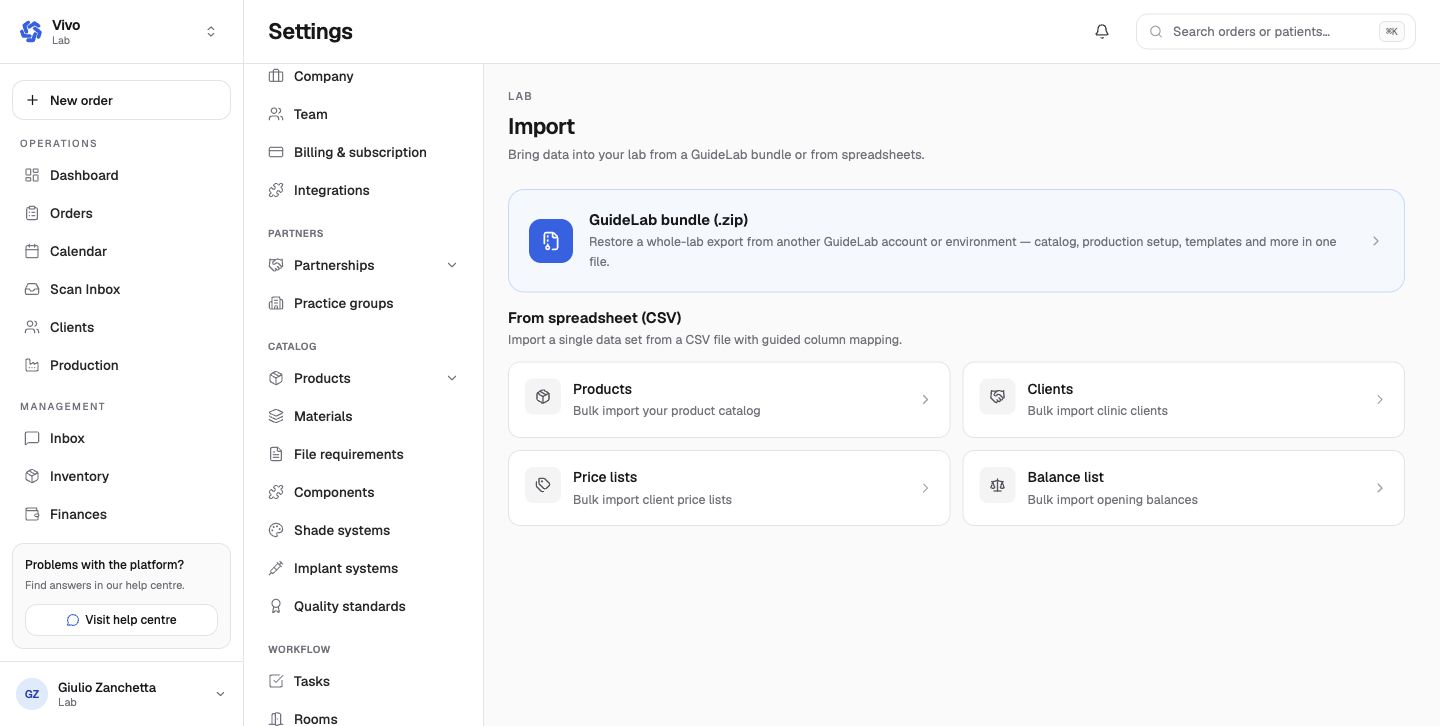Click the chevron on Clients import card
The image size is (1440, 726).
(x=1379, y=400)
